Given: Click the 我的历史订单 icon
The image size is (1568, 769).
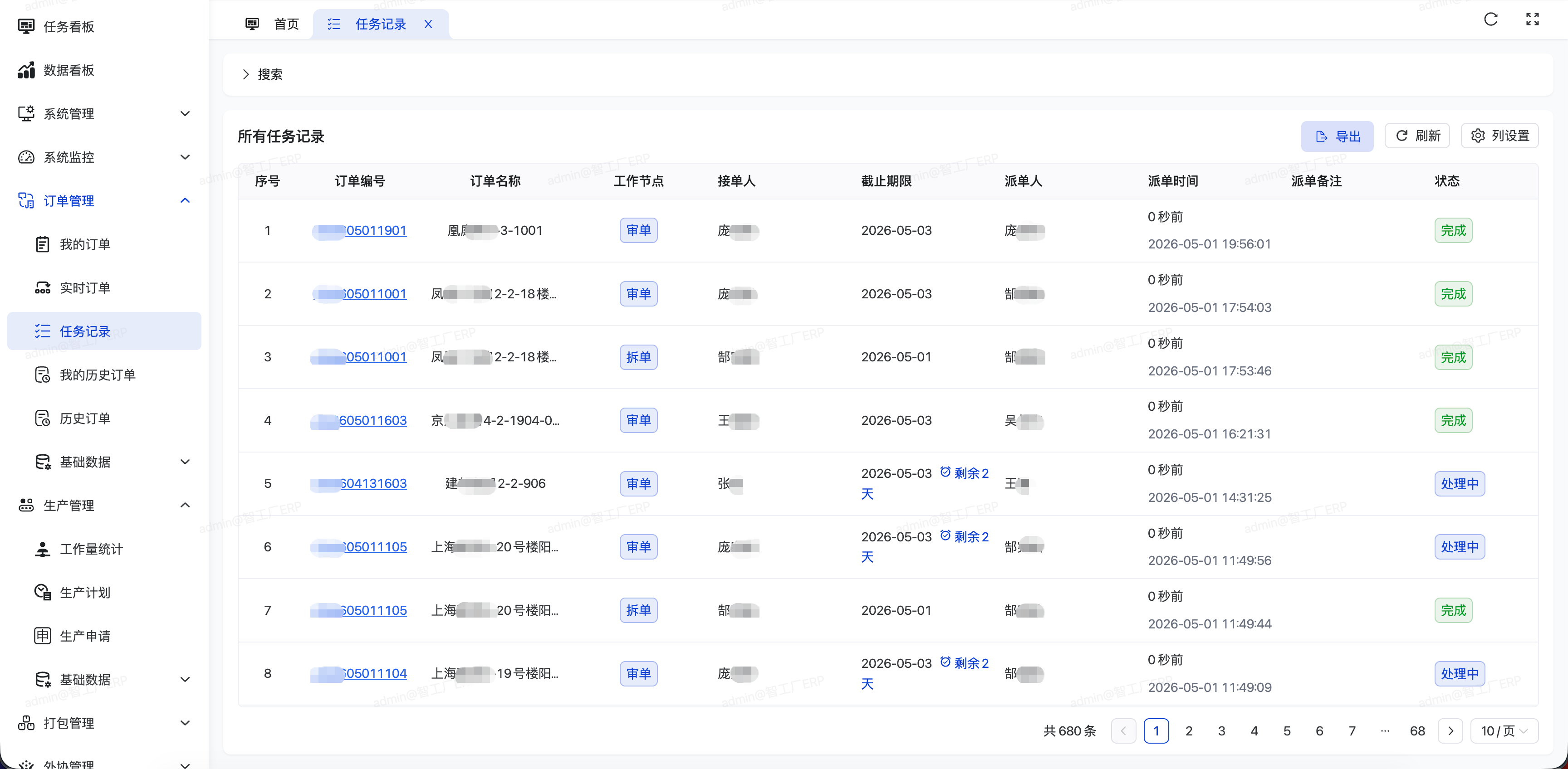Looking at the screenshot, I should click(42, 375).
